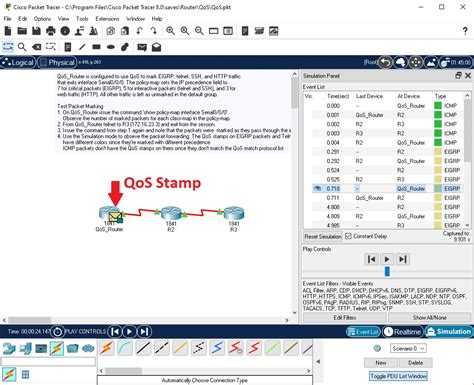Toggle the Constant Delay checkbox

coord(348,236)
